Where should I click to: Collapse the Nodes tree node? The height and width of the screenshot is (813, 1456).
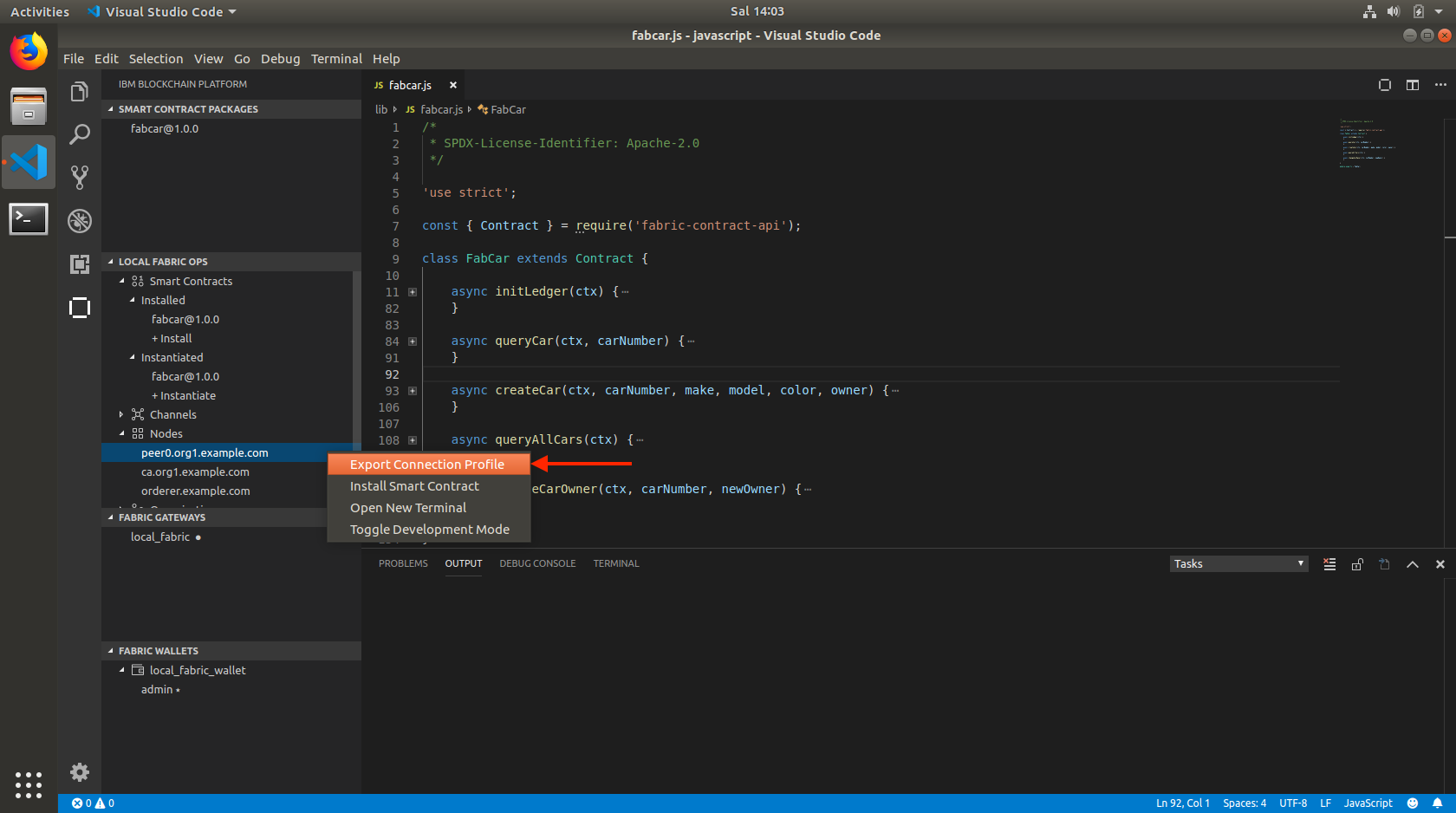(121, 433)
